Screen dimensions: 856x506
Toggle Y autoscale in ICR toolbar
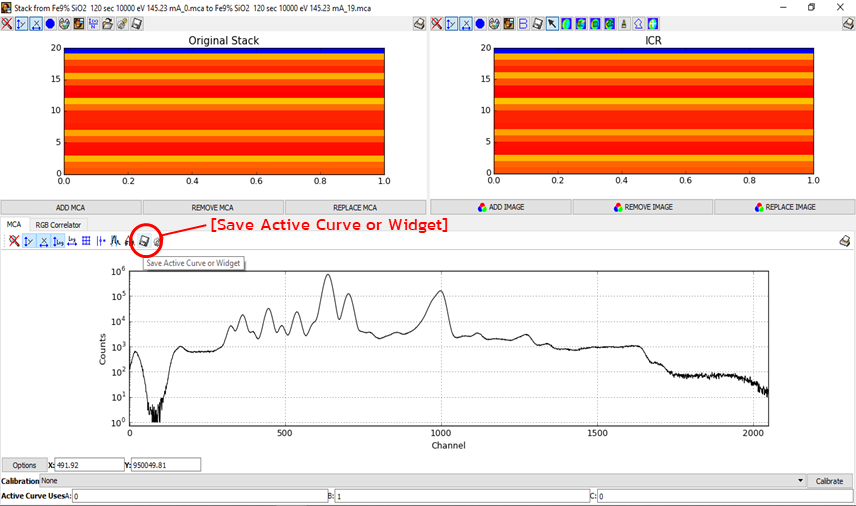click(451, 24)
